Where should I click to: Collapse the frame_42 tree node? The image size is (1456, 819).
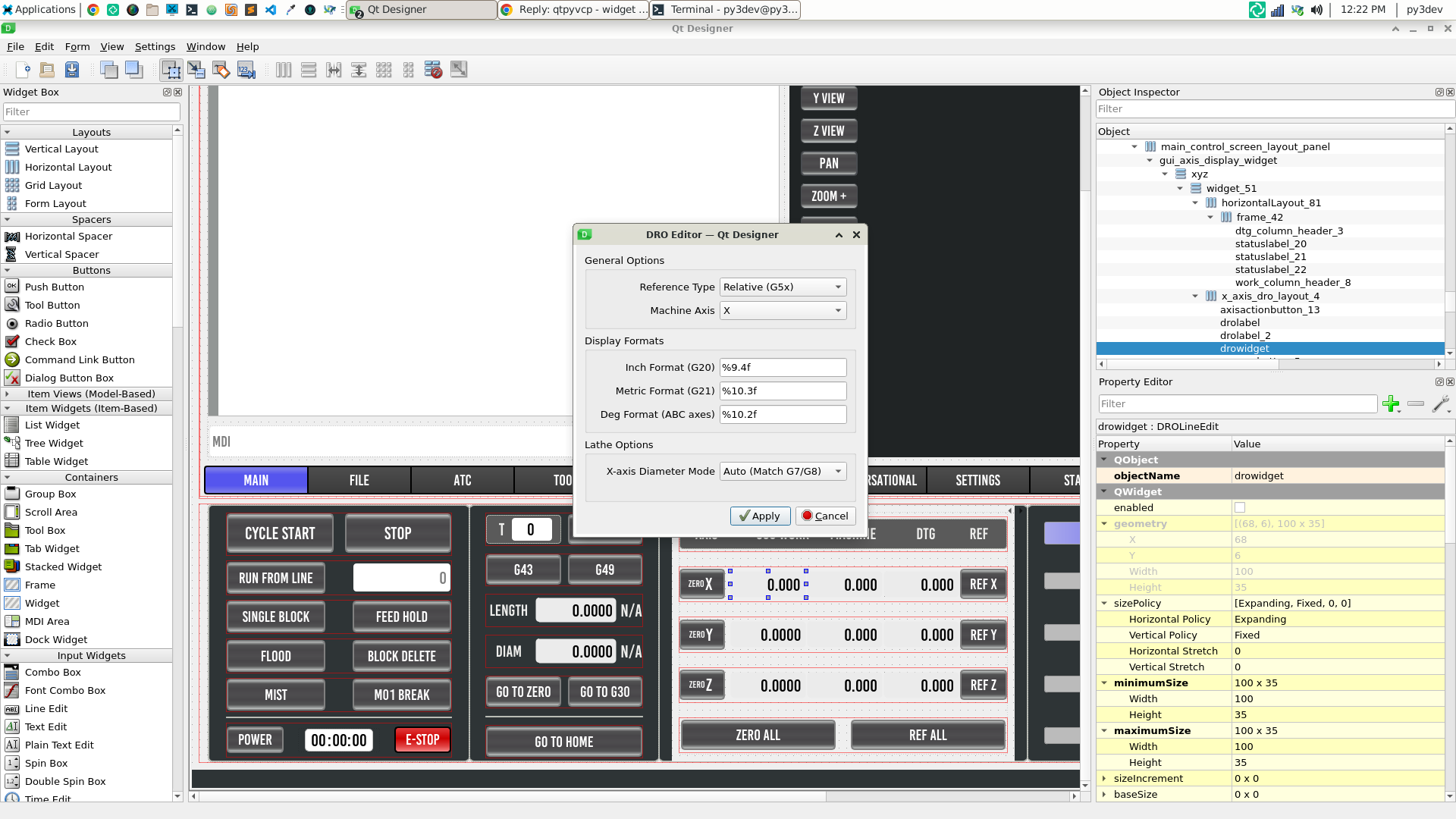point(1210,218)
